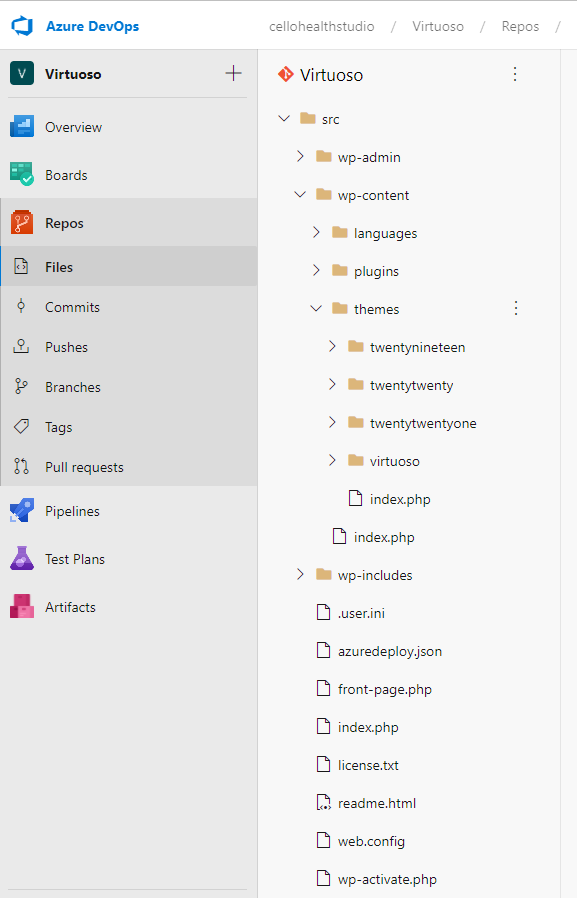Collapse the src folder
The image size is (577, 898).
tap(284, 119)
